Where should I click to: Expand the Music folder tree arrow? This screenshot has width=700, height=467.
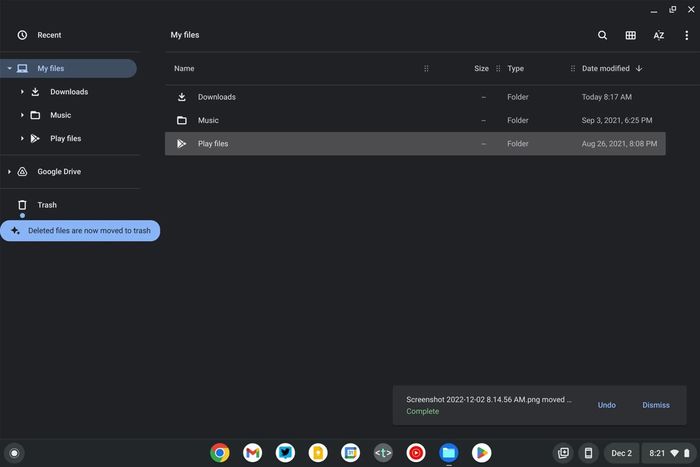[x=22, y=115]
